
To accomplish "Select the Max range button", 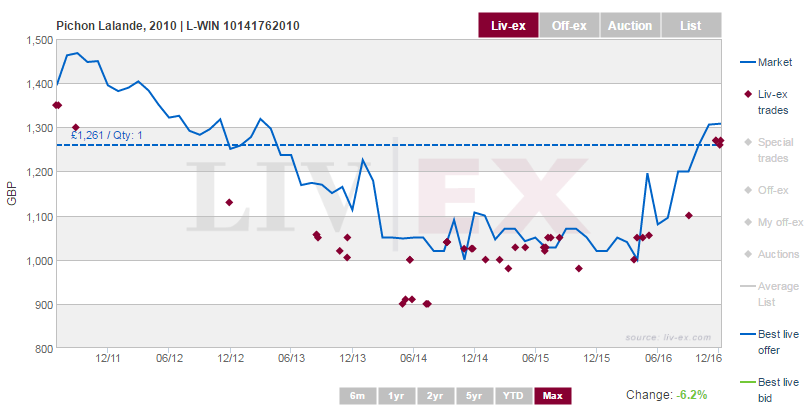I will point(553,395).
